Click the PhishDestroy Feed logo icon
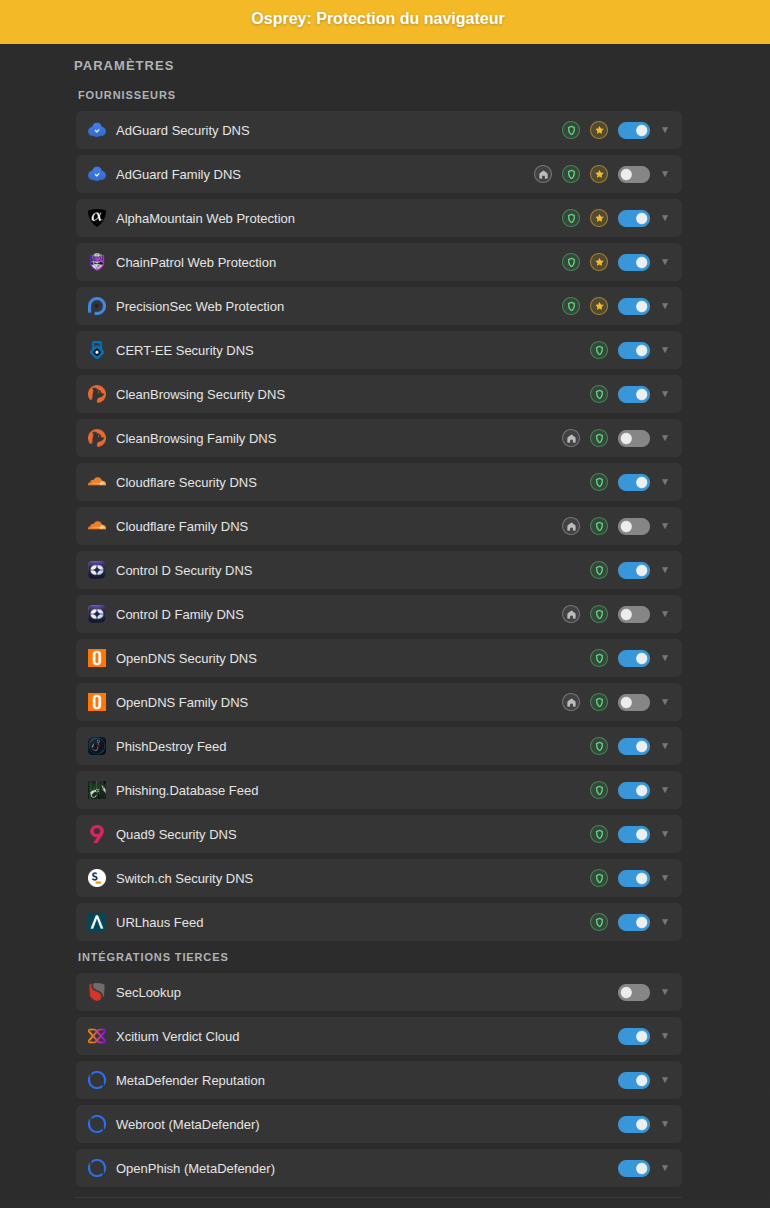770x1208 pixels. (x=97, y=746)
